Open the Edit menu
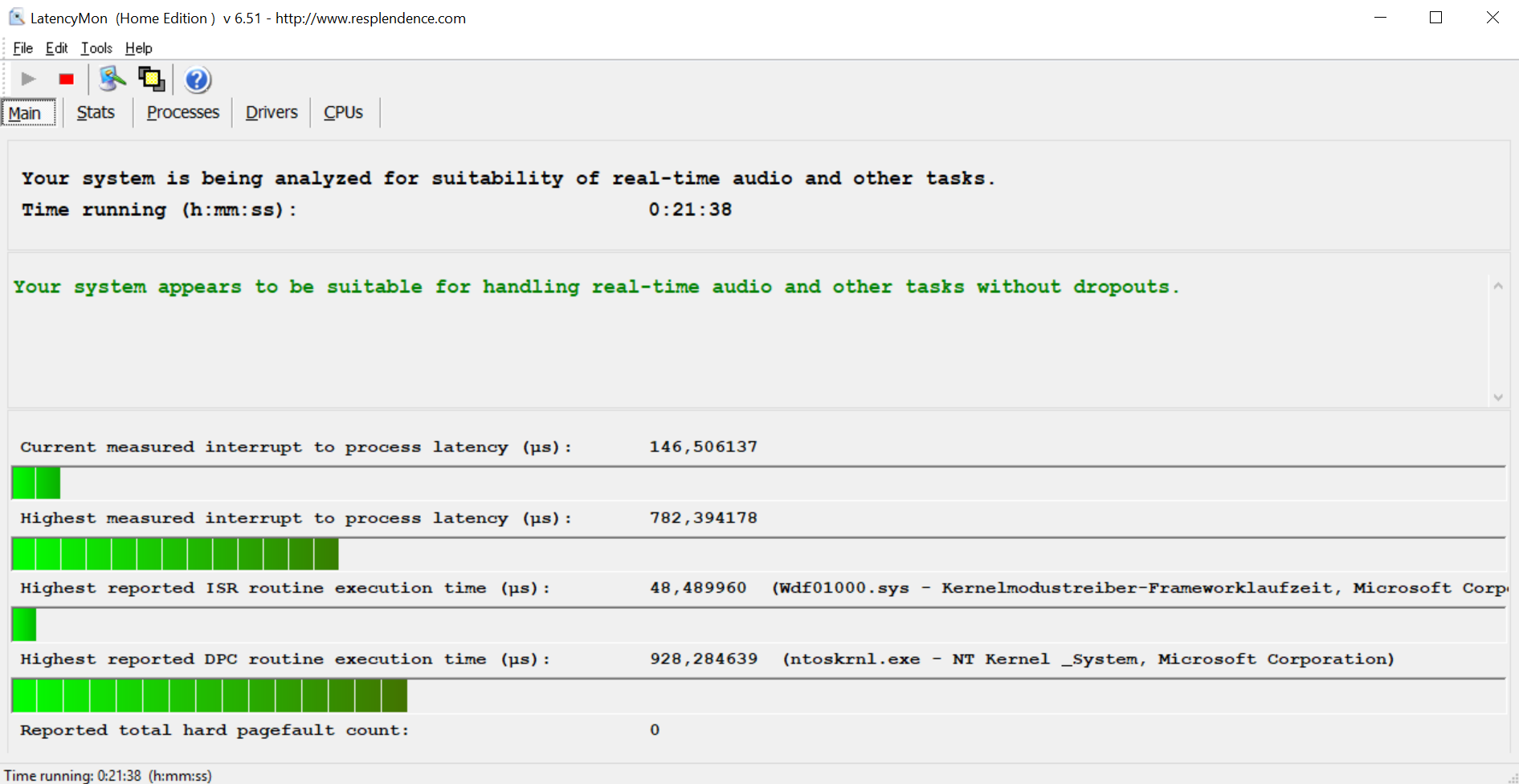This screenshot has width=1519, height=784. coord(56,48)
